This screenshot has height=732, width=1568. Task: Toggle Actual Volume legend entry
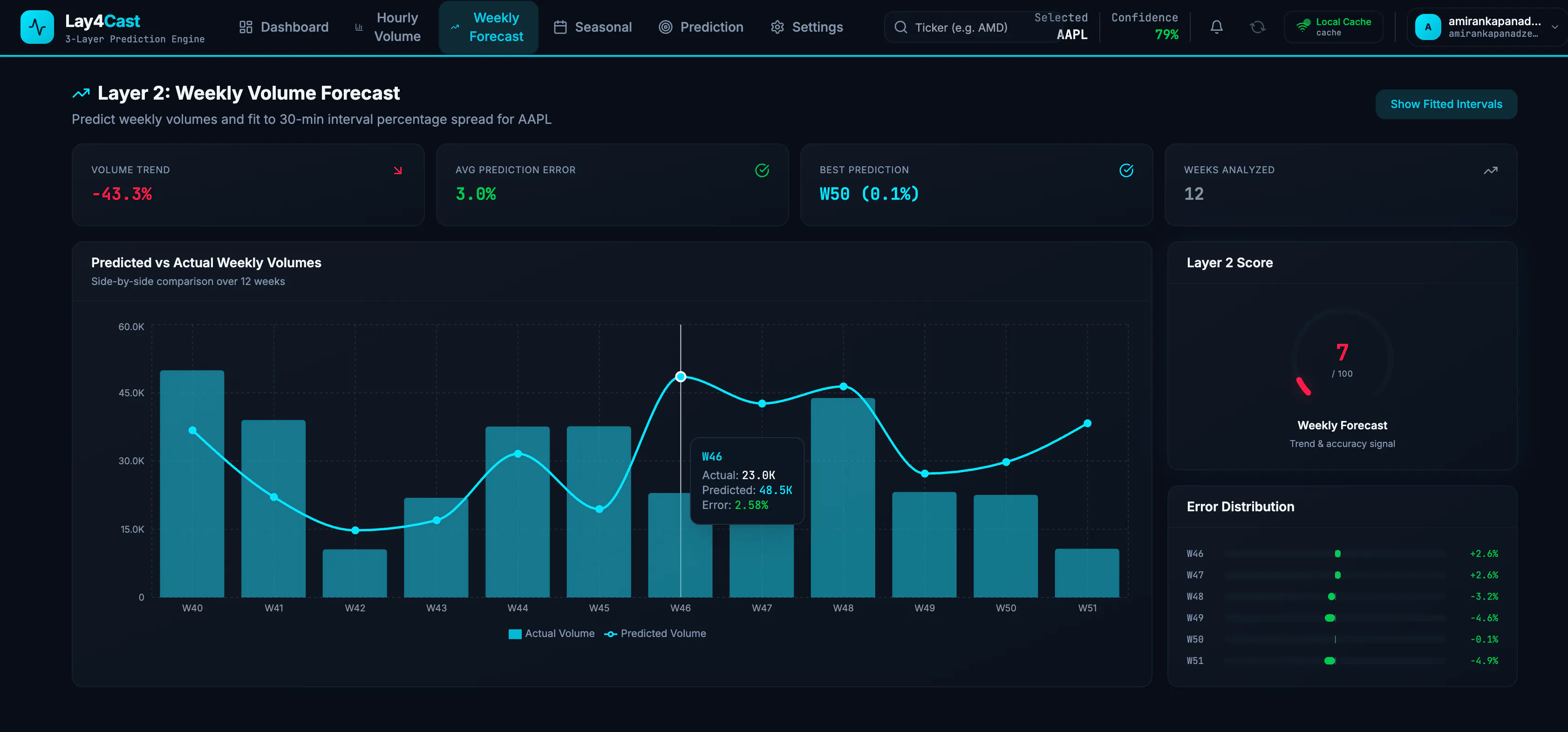point(552,633)
